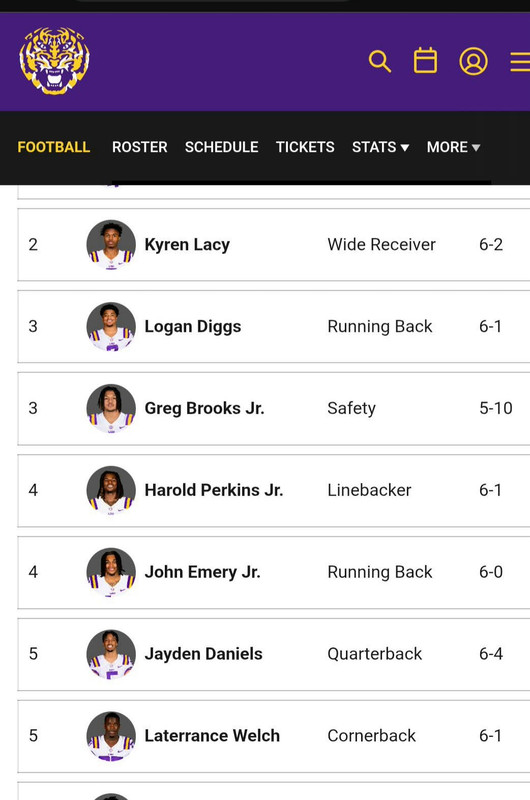Image resolution: width=530 pixels, height=800 pixels.
Task: Click the LSU tiger logo
Action: (x=55, y=61)
